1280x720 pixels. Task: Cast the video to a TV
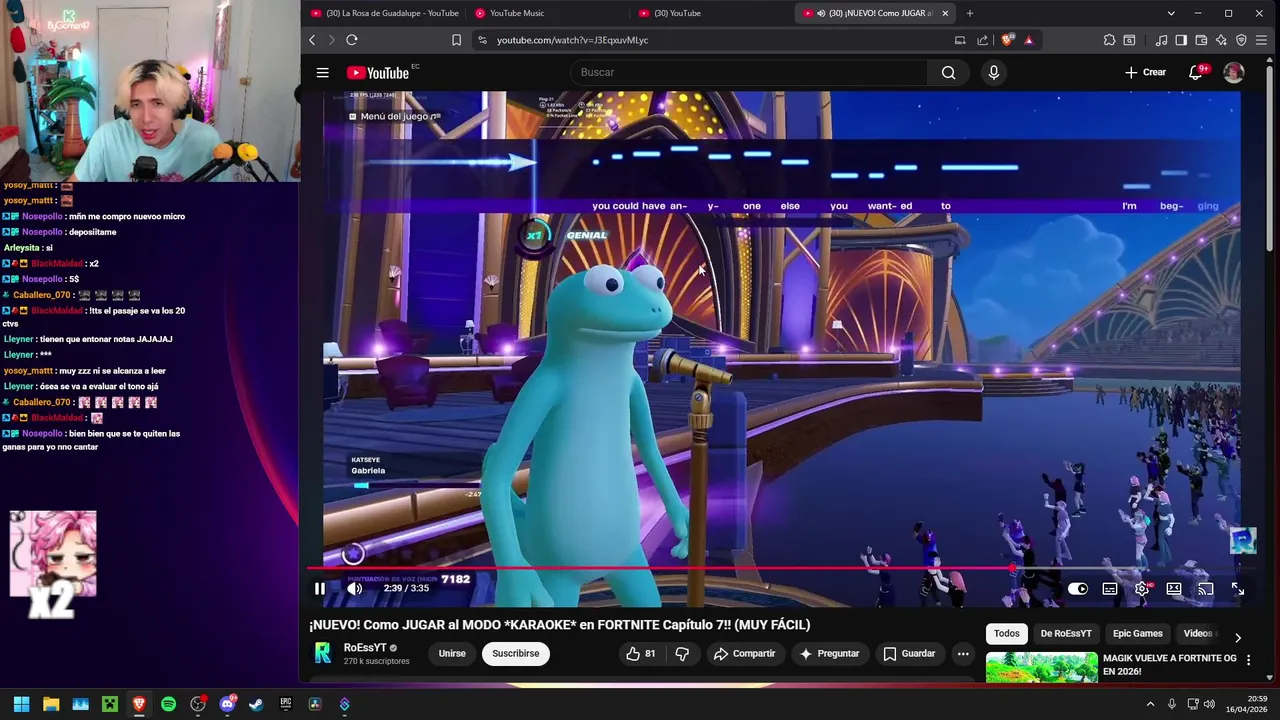(1206, 589)
